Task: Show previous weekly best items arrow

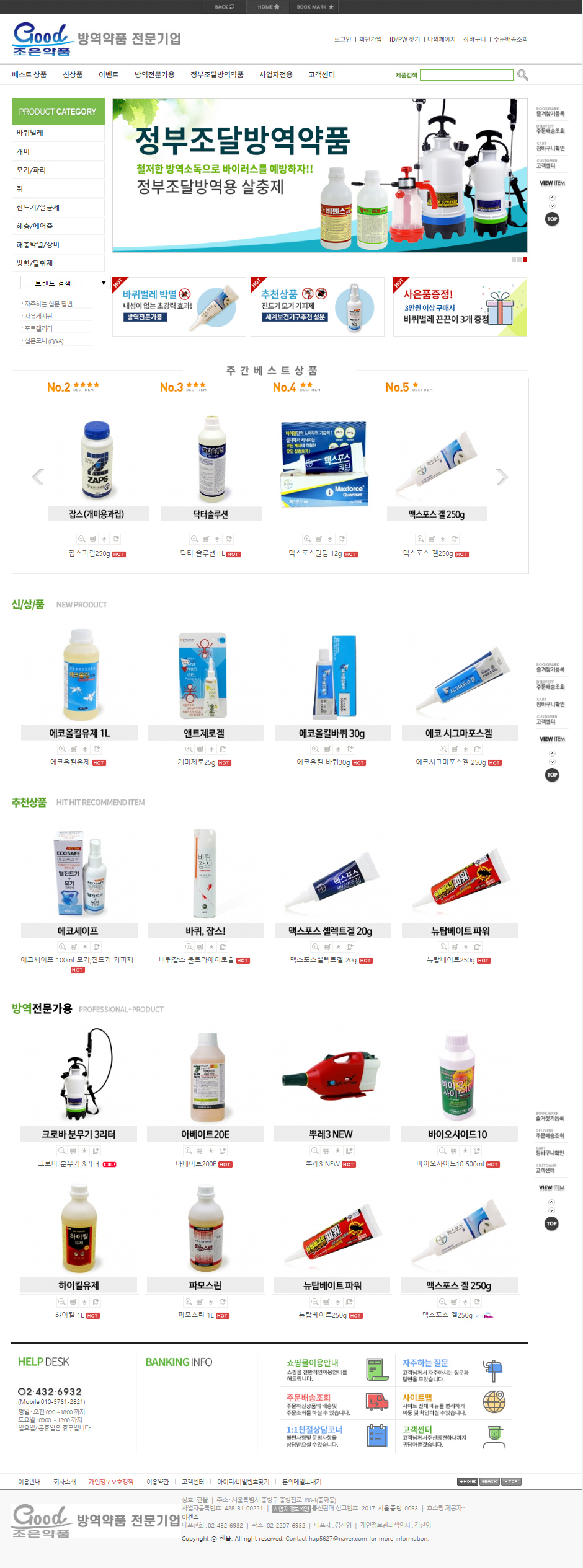Action: pos(38,477)
